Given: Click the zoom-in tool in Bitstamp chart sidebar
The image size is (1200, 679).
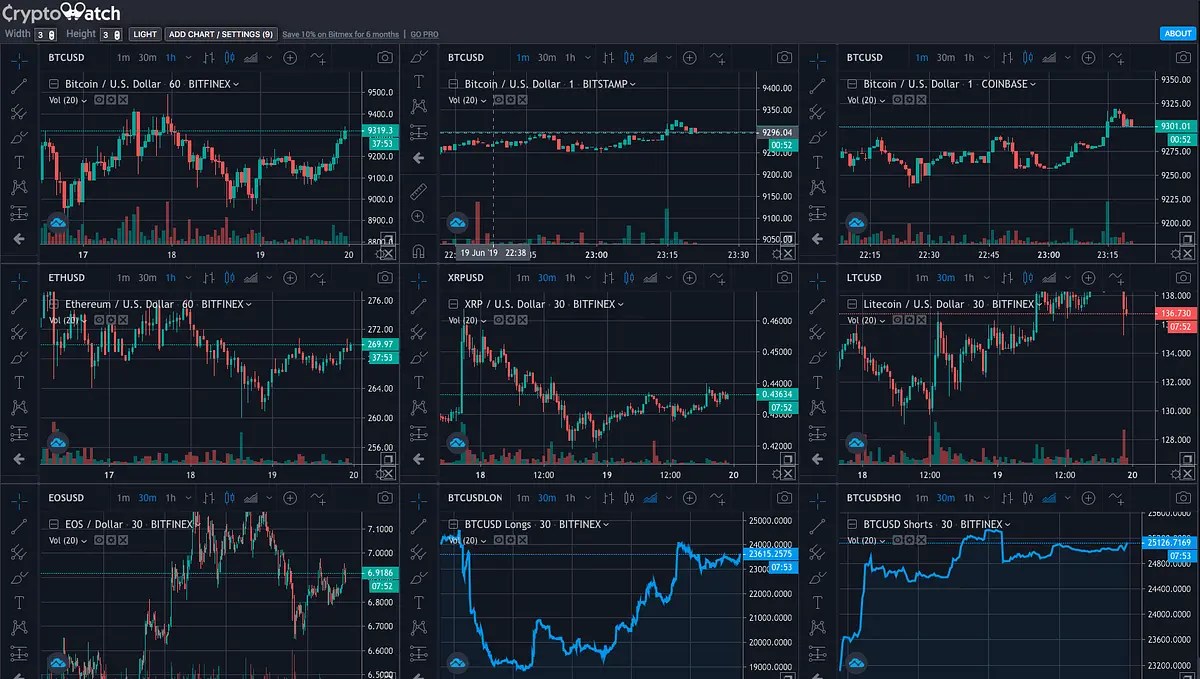Looking at the screenshot, I should pos(419,217).
